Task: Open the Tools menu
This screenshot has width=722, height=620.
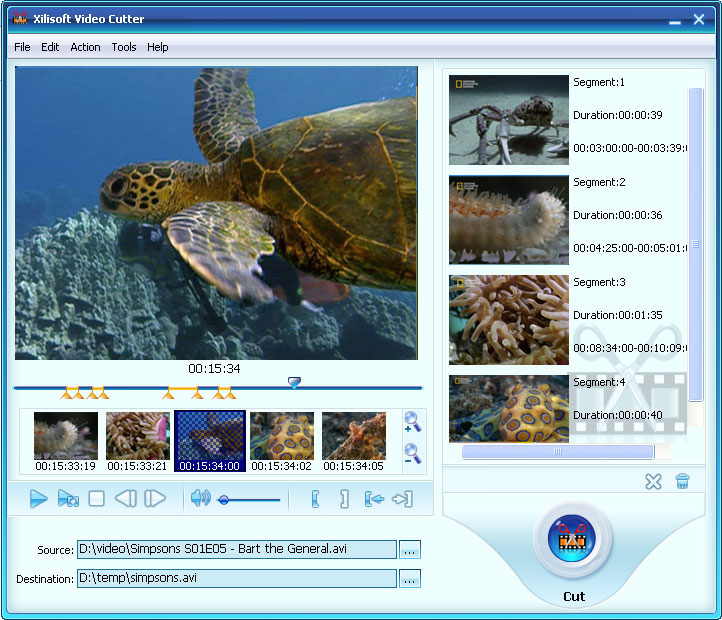Action: click(124, 47)
